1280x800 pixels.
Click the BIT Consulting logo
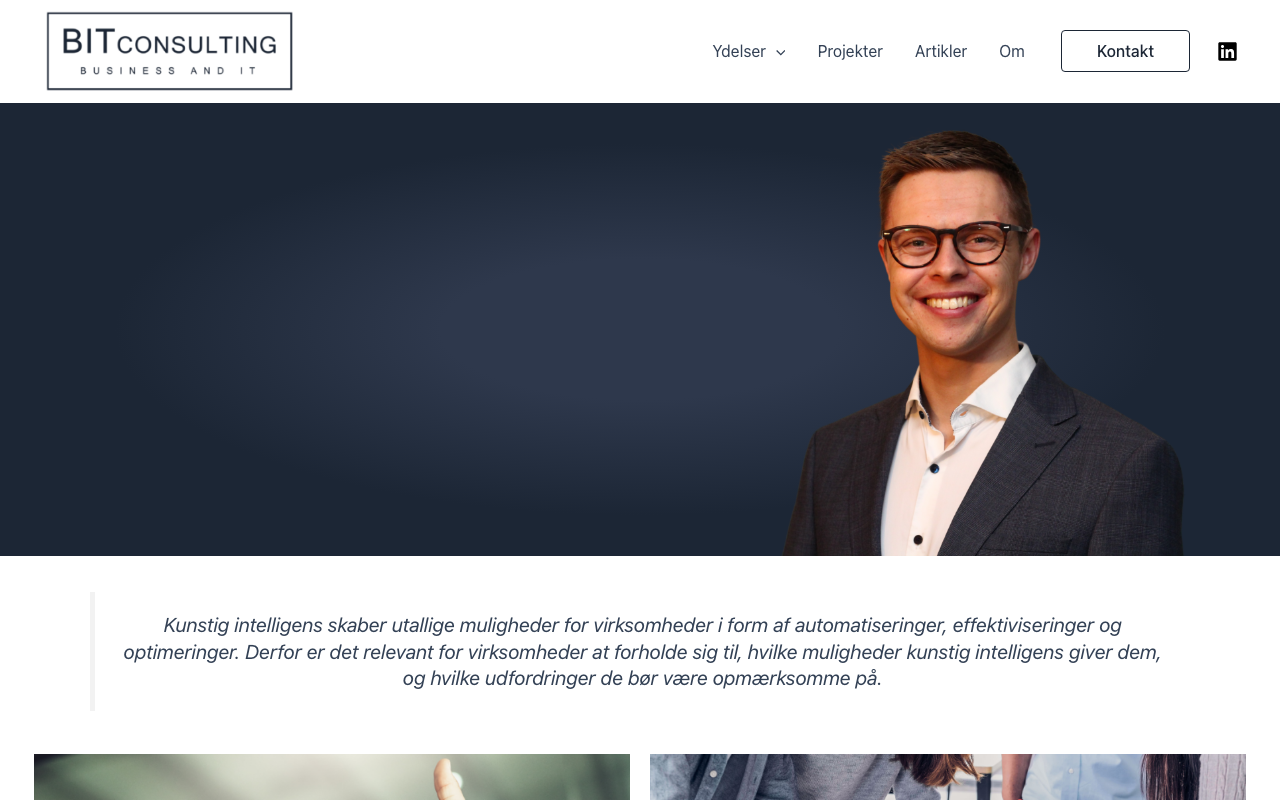tap(170, 51)
